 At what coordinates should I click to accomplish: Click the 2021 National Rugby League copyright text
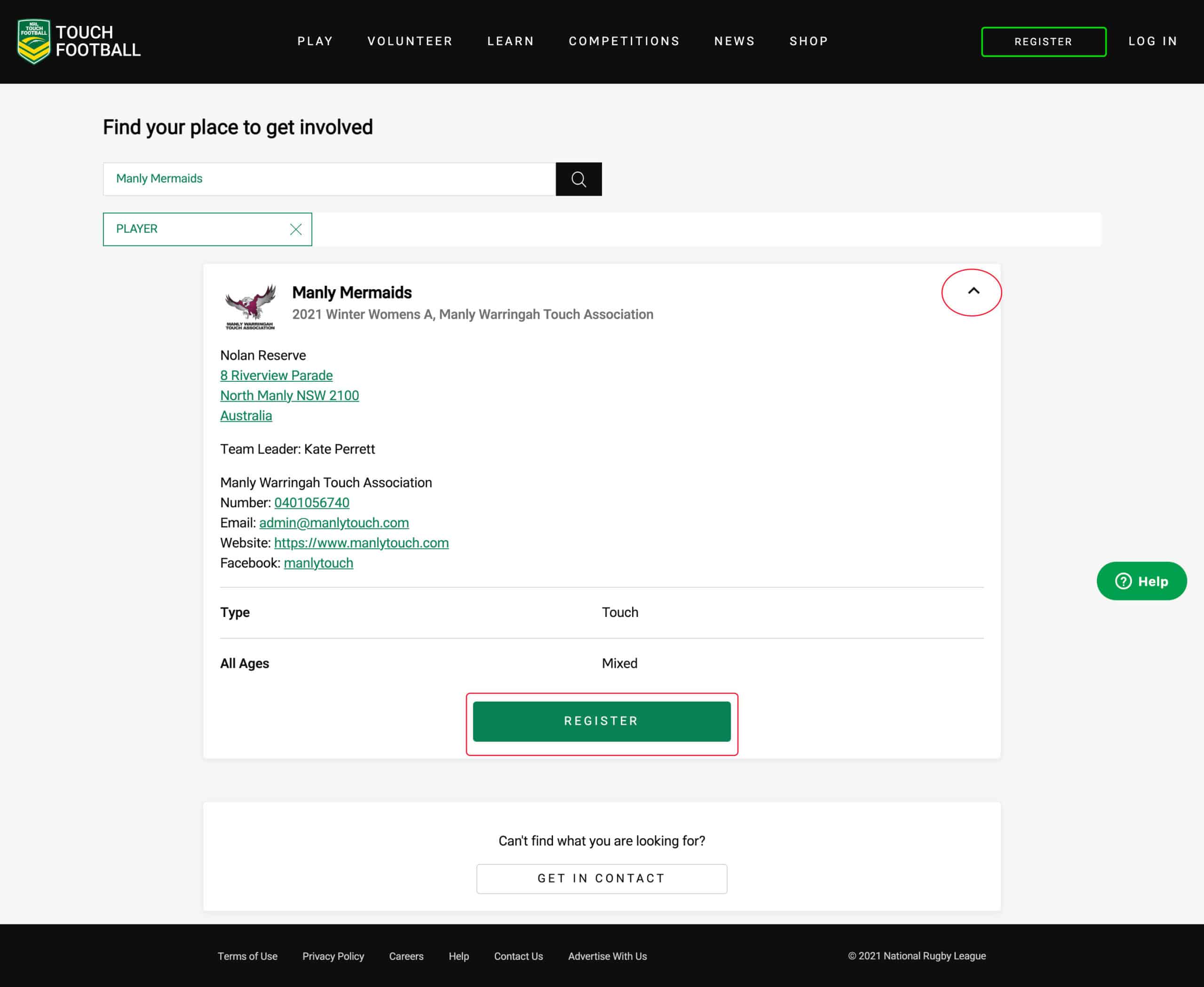click(x=917, y=956)
